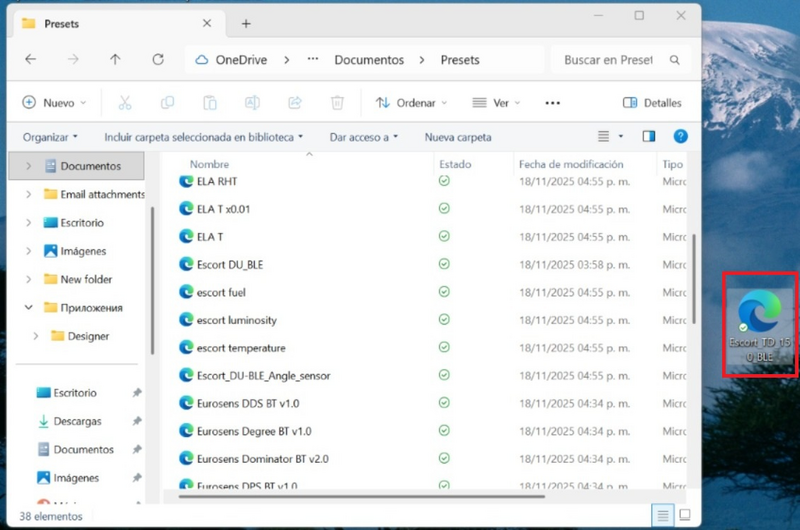Select the file Eurosens Dominator BT v2.0
The image size is (800, 530).
[263, 459]
